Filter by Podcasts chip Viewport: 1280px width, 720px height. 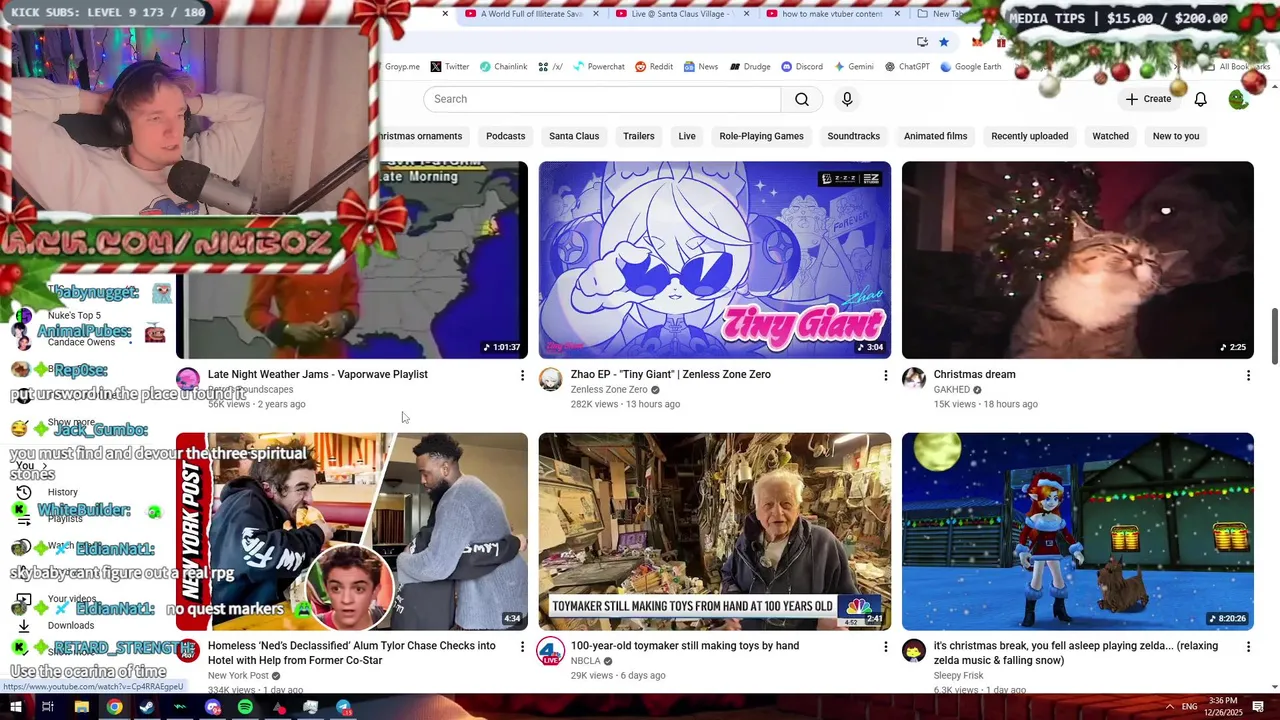click(x=505, y=136)
